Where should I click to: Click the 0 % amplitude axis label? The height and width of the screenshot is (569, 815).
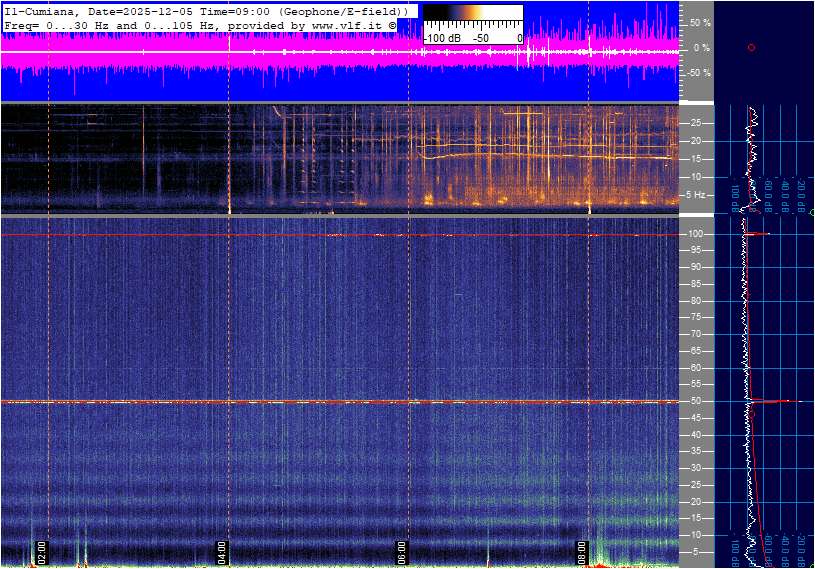(x=701, y=48)
